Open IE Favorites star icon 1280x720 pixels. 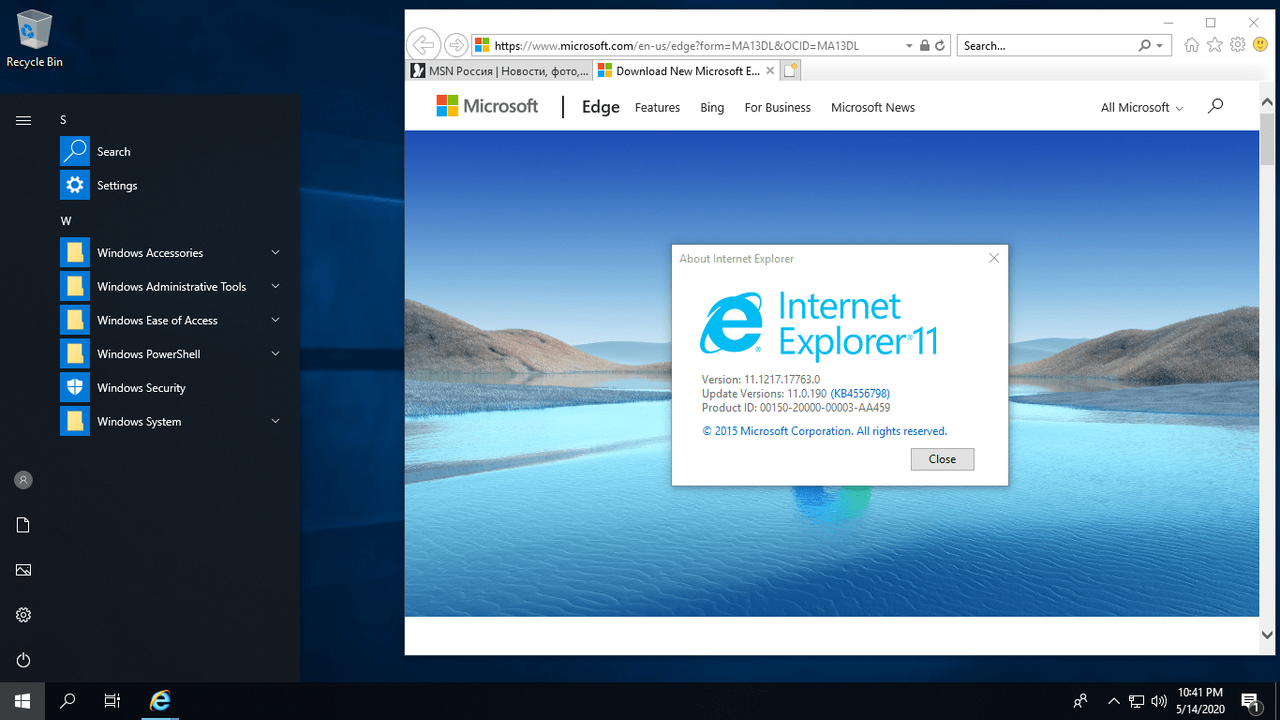point(1215,45)
